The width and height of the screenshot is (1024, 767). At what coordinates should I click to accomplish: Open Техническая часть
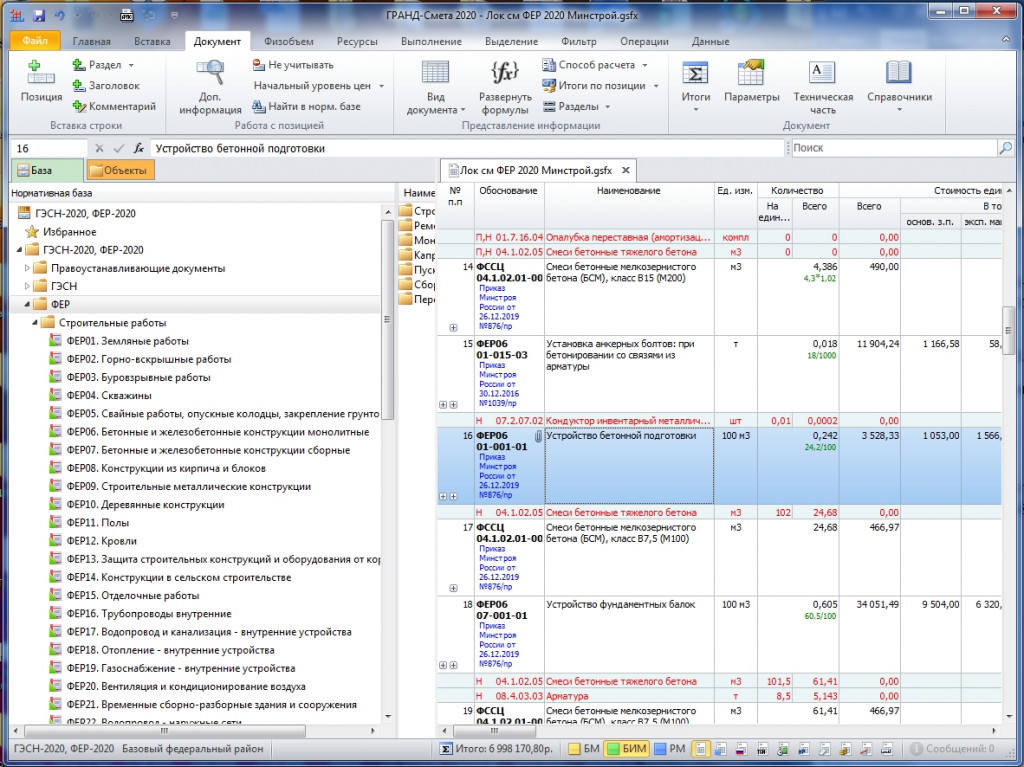click(x=823, y=88)
